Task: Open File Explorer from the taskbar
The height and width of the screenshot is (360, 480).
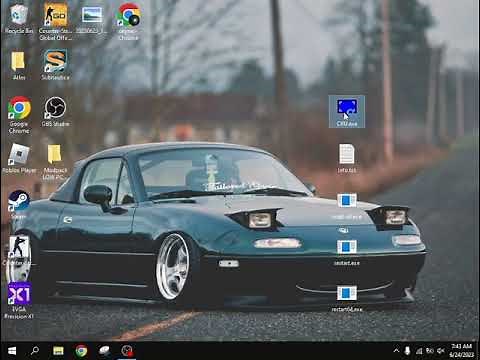Action: coord(58,351)
